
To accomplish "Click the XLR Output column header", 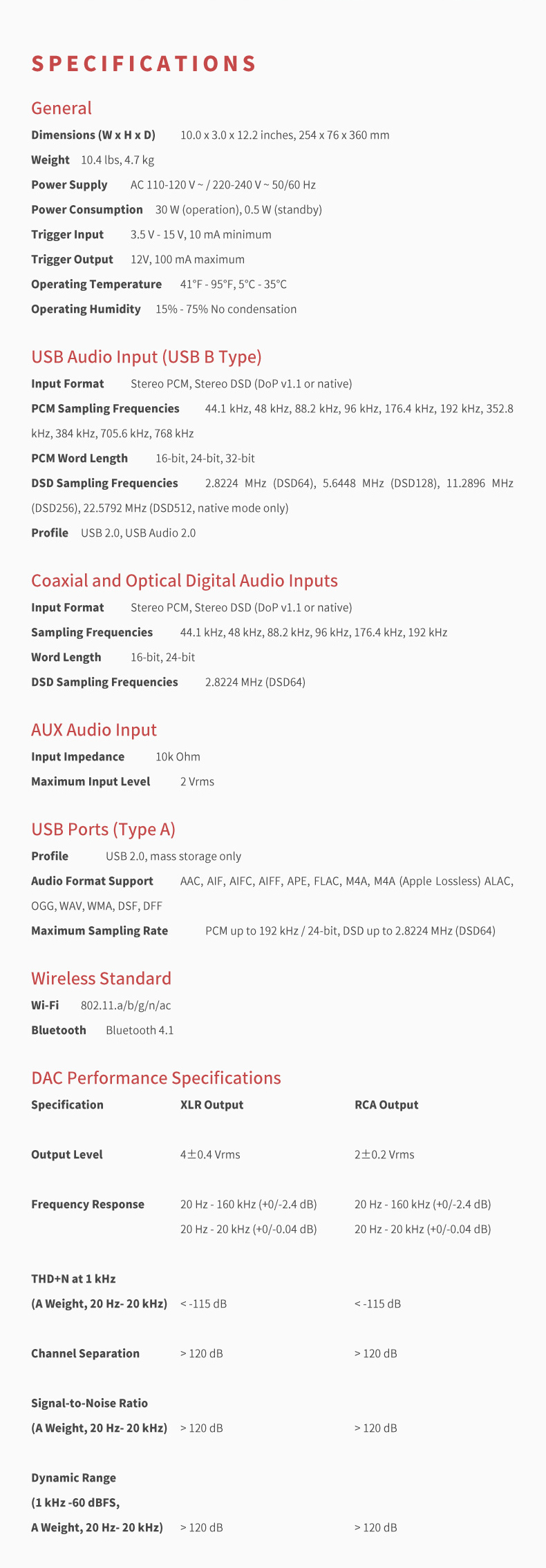I will [x=211, y=1105].
